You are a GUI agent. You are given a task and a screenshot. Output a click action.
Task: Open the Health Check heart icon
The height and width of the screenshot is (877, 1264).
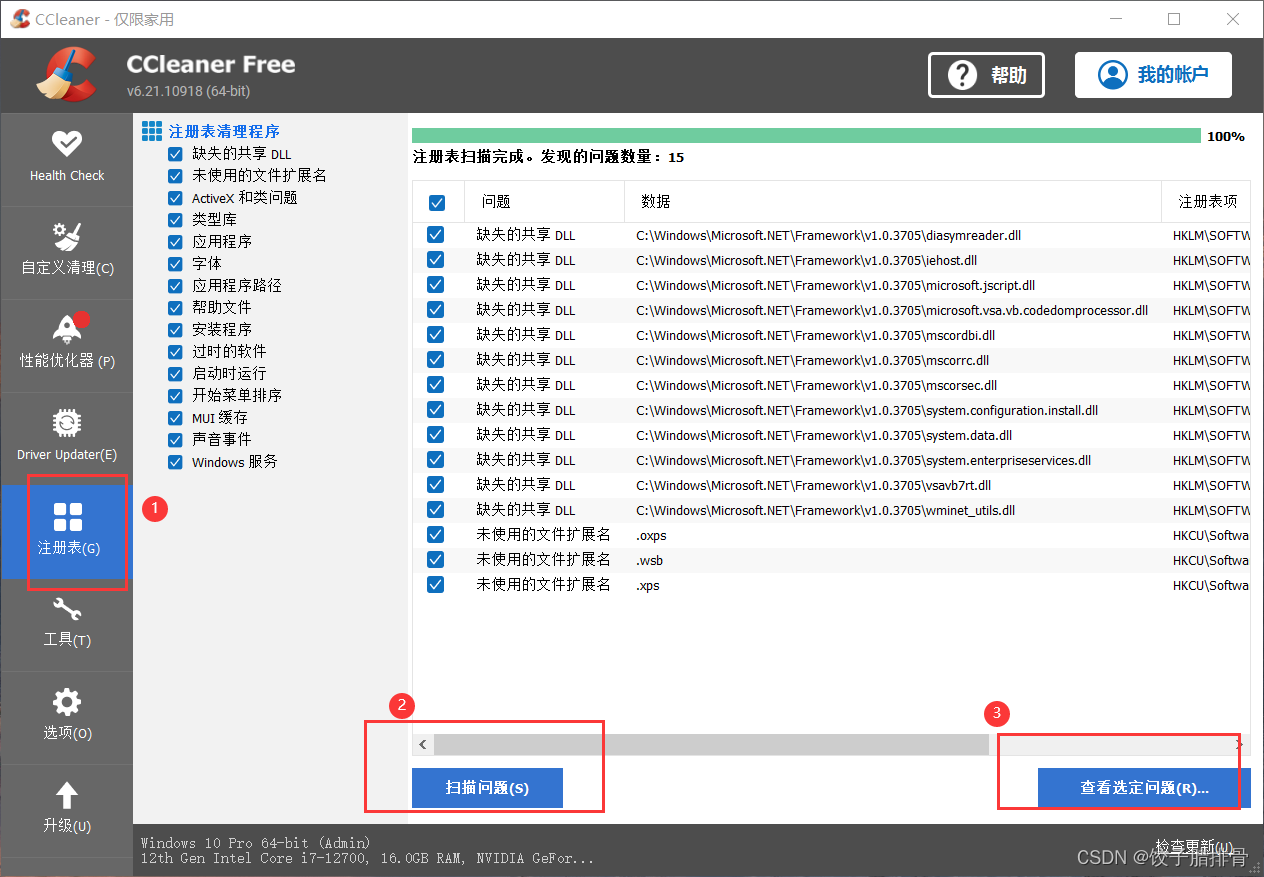click(67, 144)
